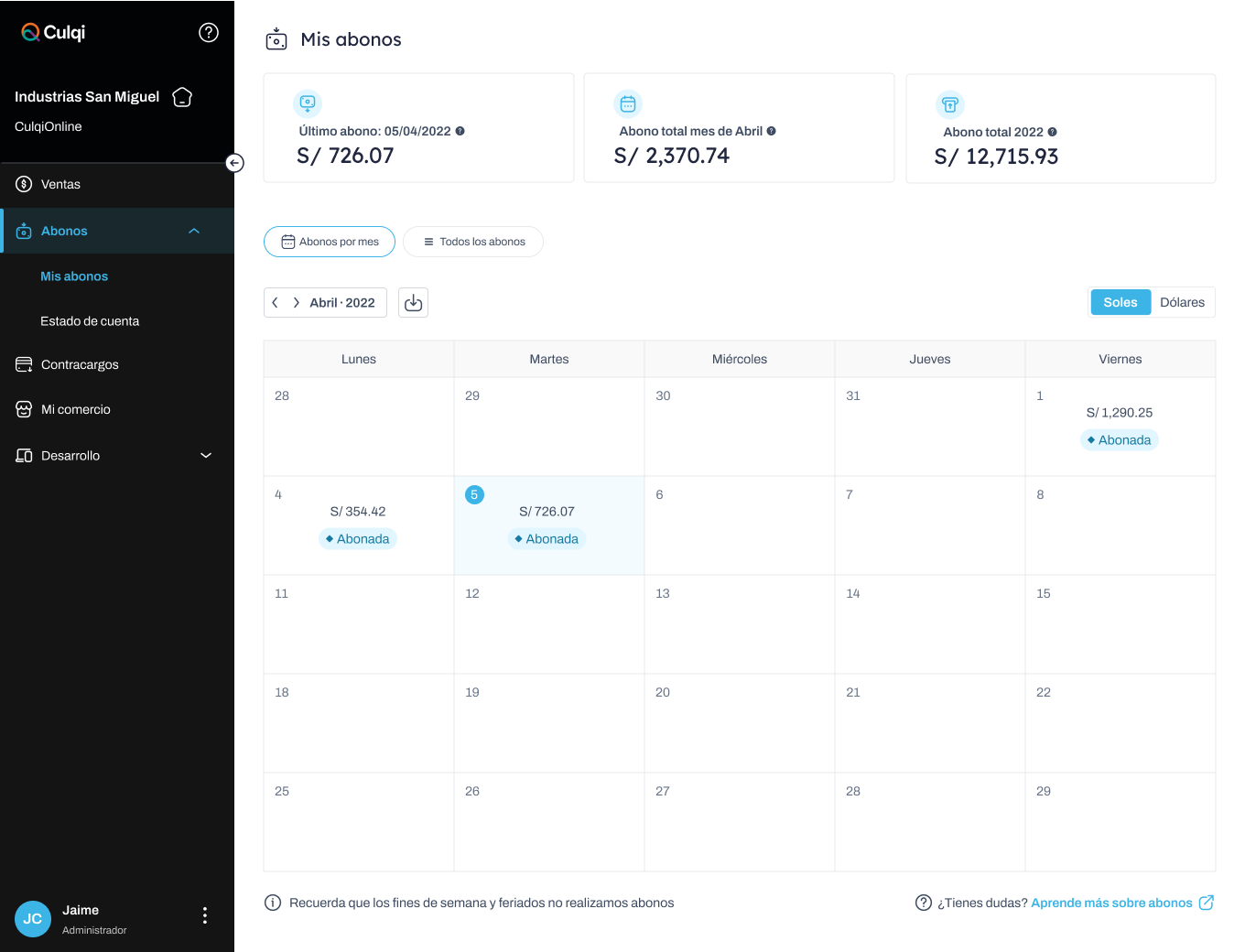Open the user options three-dot menu
The image size is (1245, 952).
[204, 915]
